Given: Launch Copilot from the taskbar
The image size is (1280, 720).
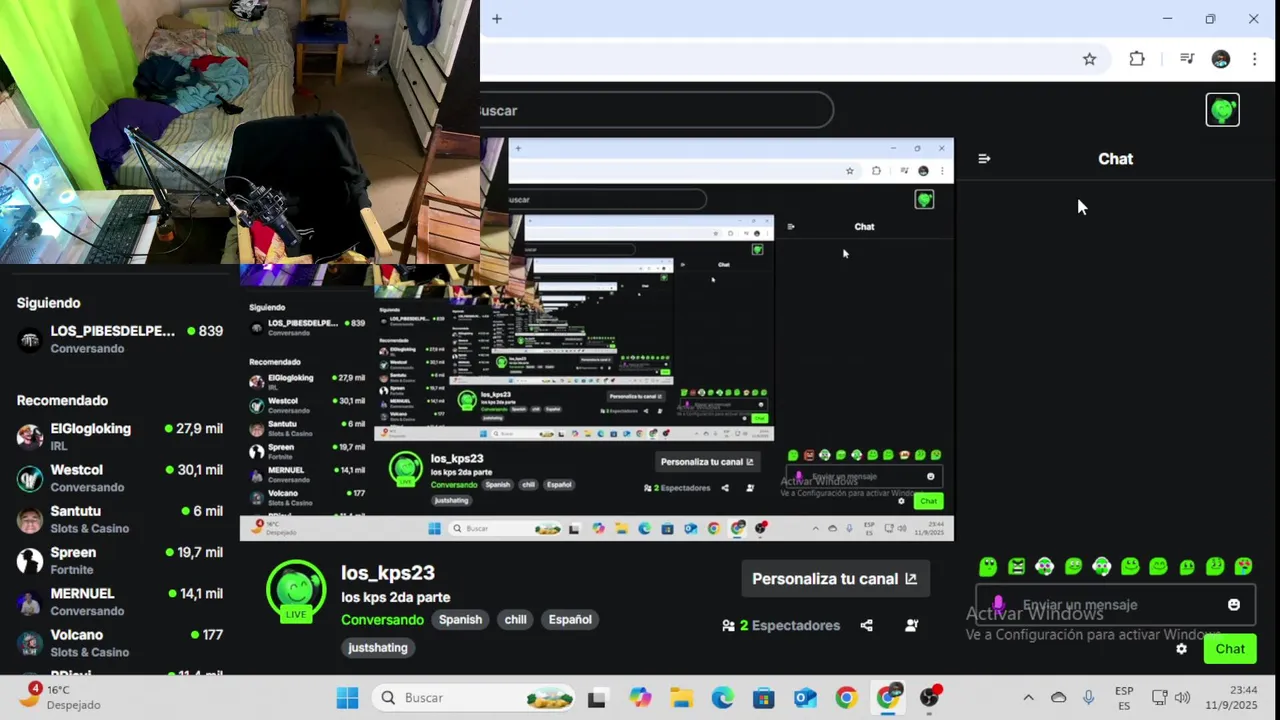Looking at the screenshot, I should tap(640, 698).
